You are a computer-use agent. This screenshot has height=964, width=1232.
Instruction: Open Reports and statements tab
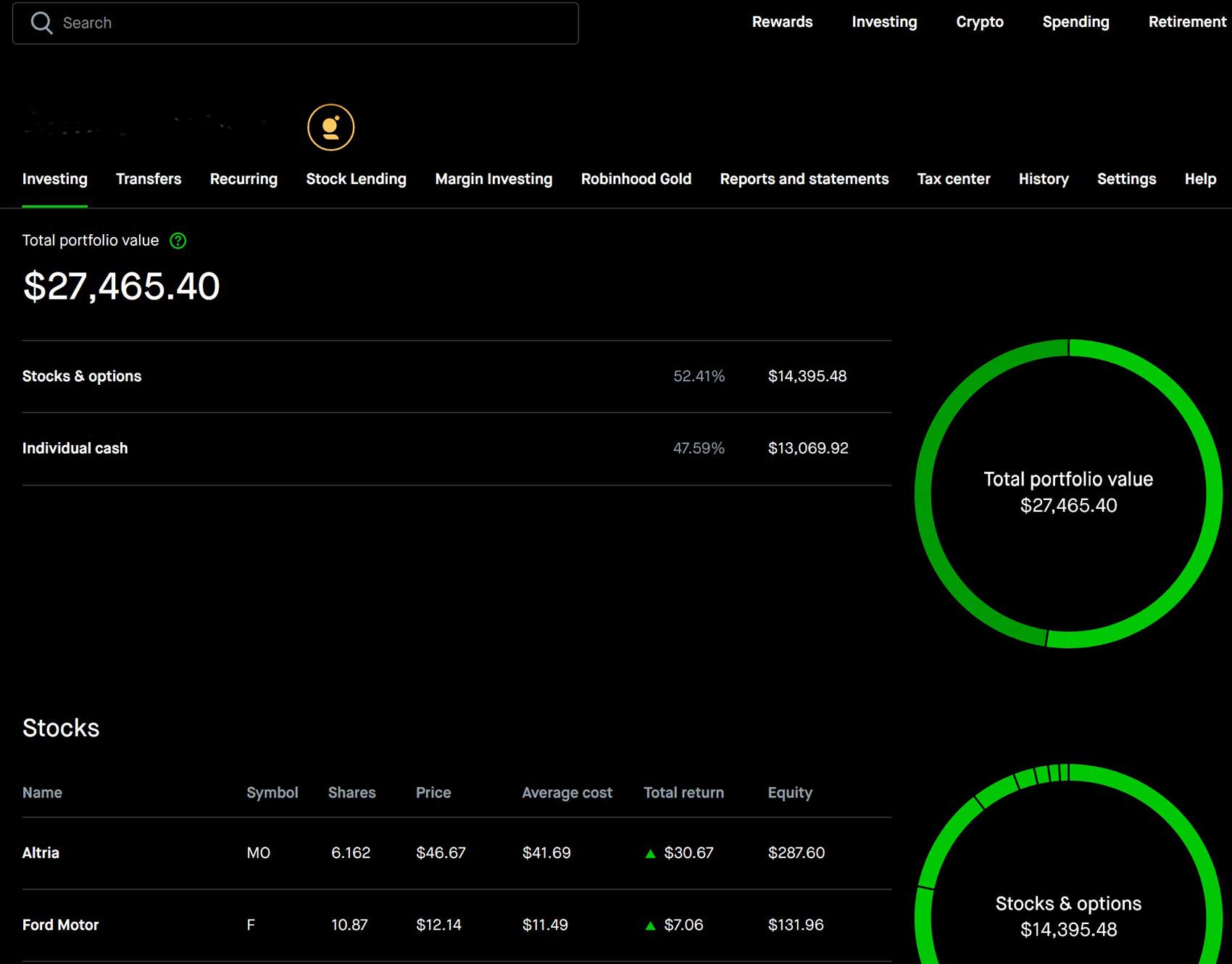804,179
